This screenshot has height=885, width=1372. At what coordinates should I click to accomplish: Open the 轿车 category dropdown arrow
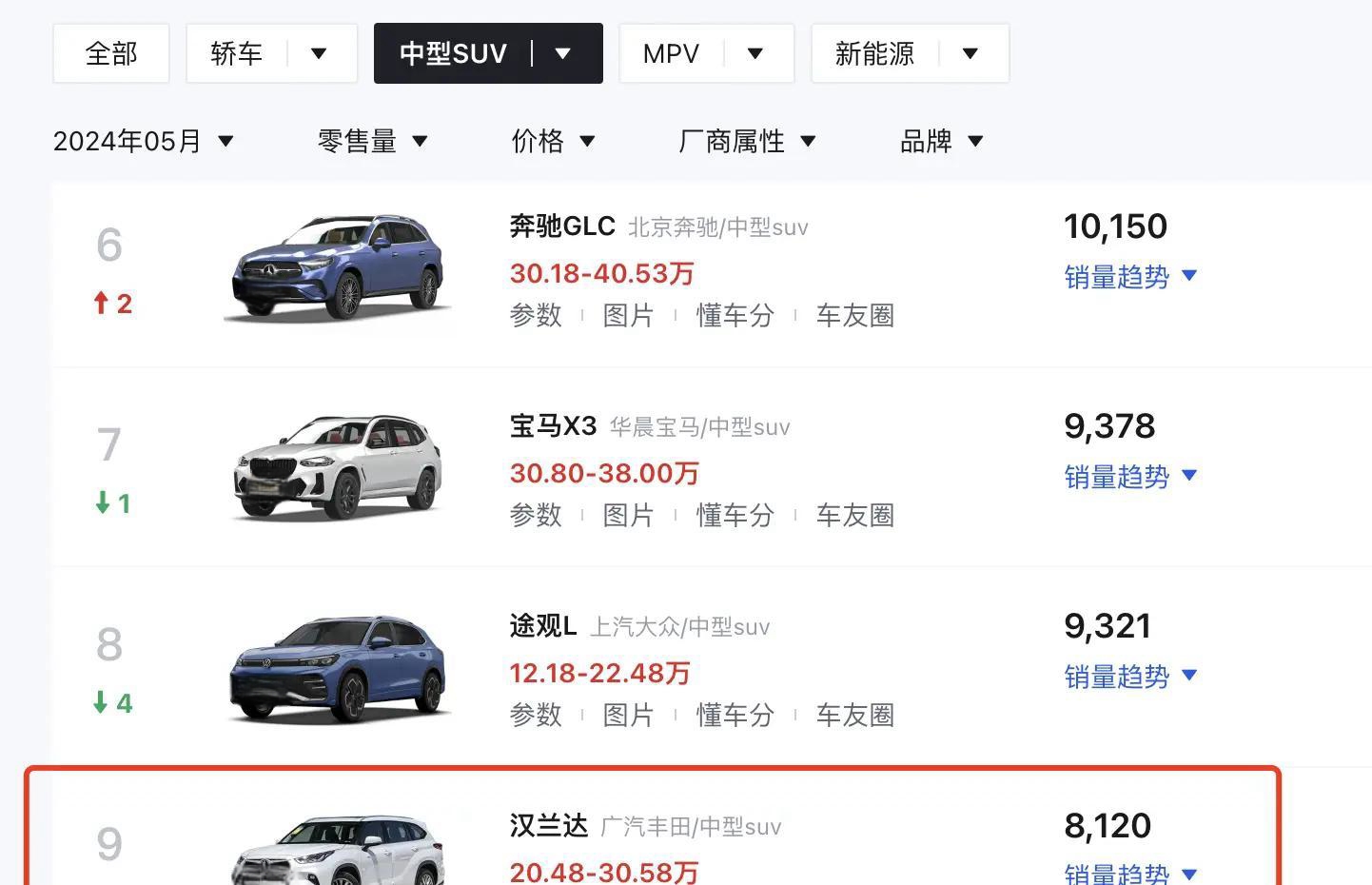click(319, 54)
